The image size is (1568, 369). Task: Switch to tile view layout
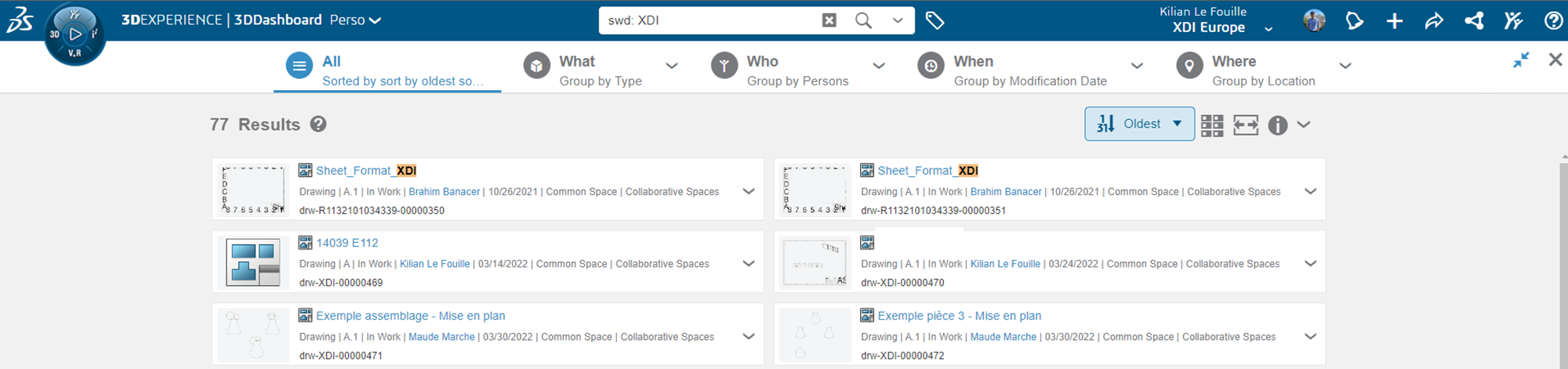coord(1212,125)
